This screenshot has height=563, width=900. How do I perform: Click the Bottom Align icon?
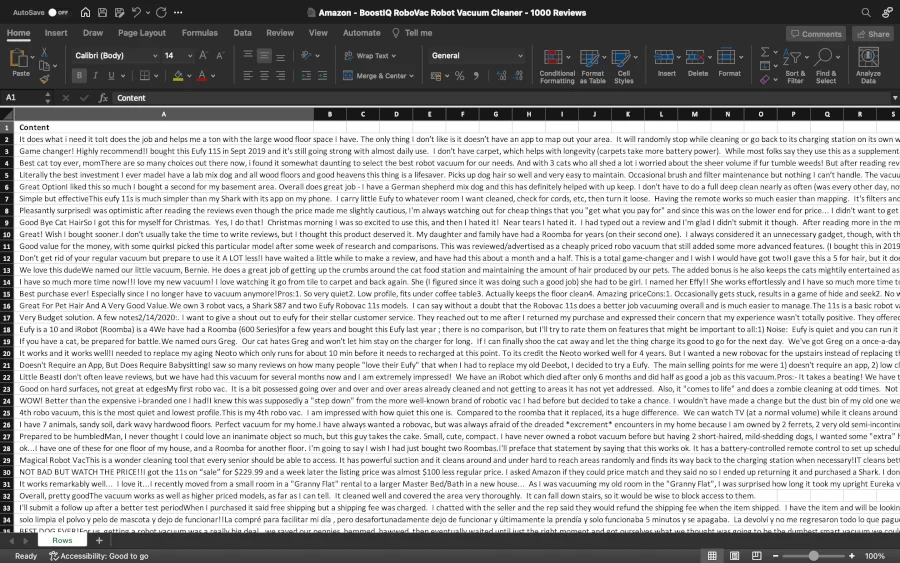281,56
